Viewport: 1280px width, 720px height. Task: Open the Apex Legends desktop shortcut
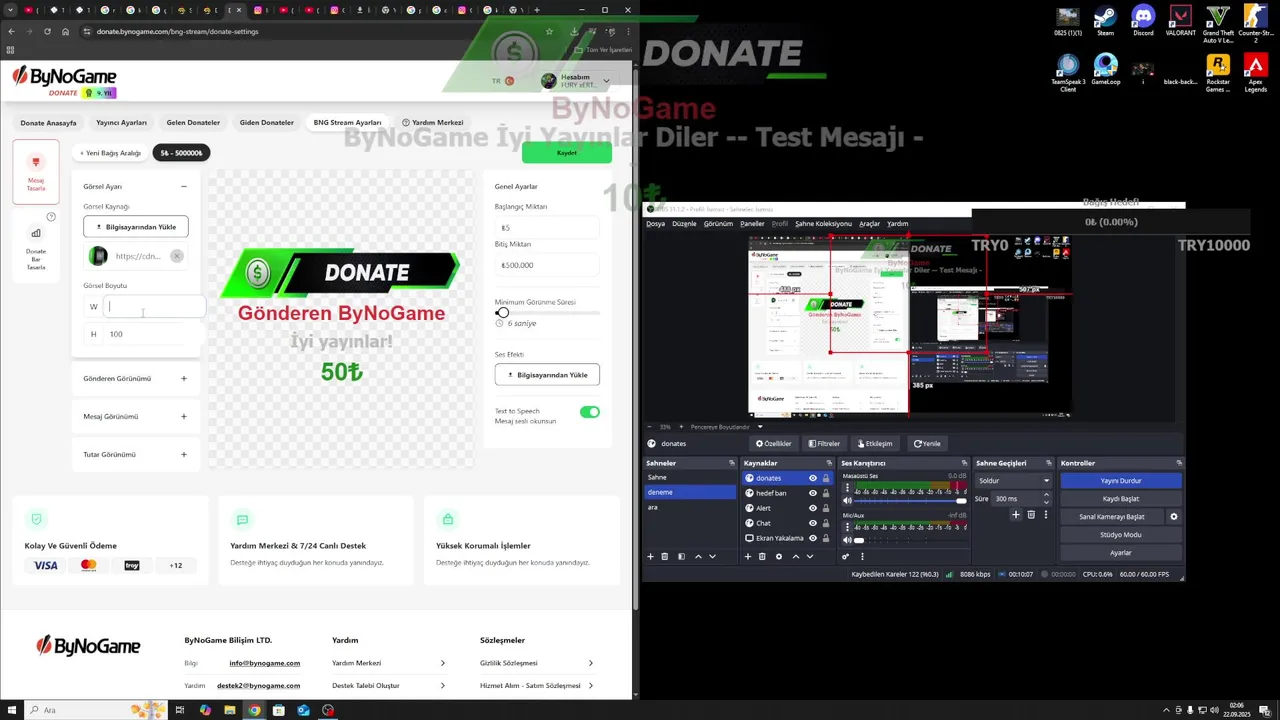(x=1255, y=72)
